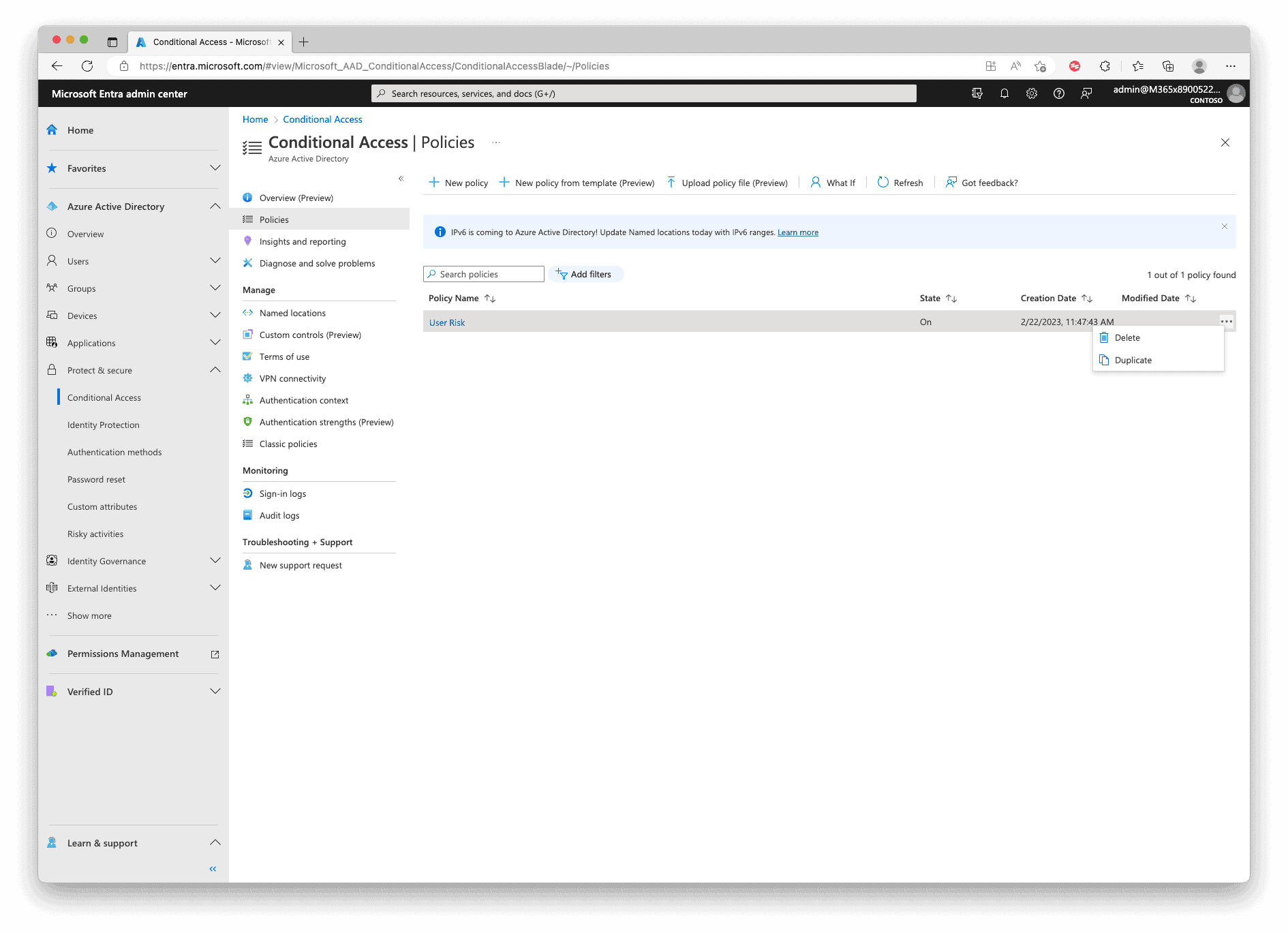Click the notifications bell icon
Image resolution: width=1288 pixels, height=933 pixels.
(1004, 94)
